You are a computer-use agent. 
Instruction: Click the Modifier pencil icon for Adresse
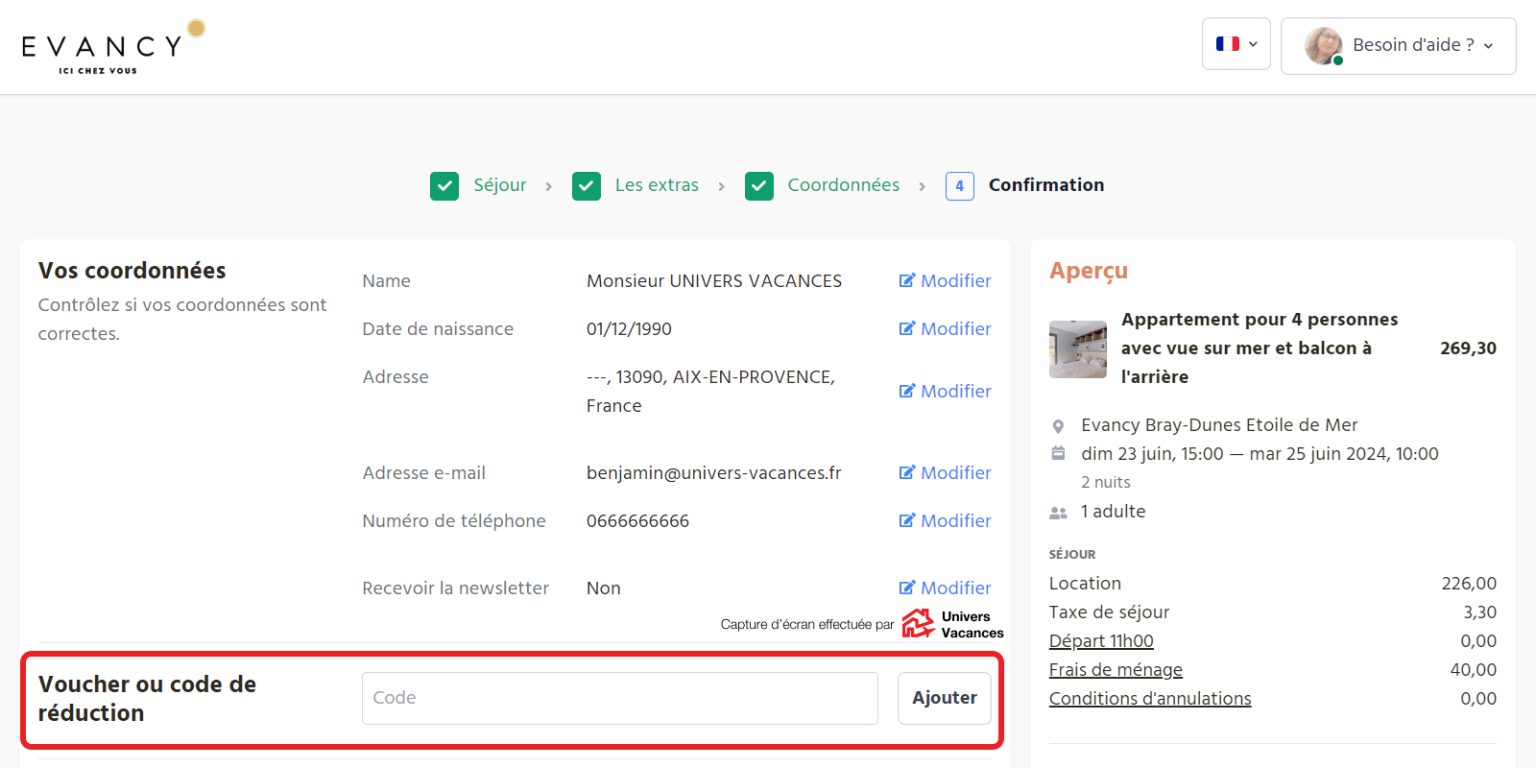pyautogui.click(x=907, y=391)
